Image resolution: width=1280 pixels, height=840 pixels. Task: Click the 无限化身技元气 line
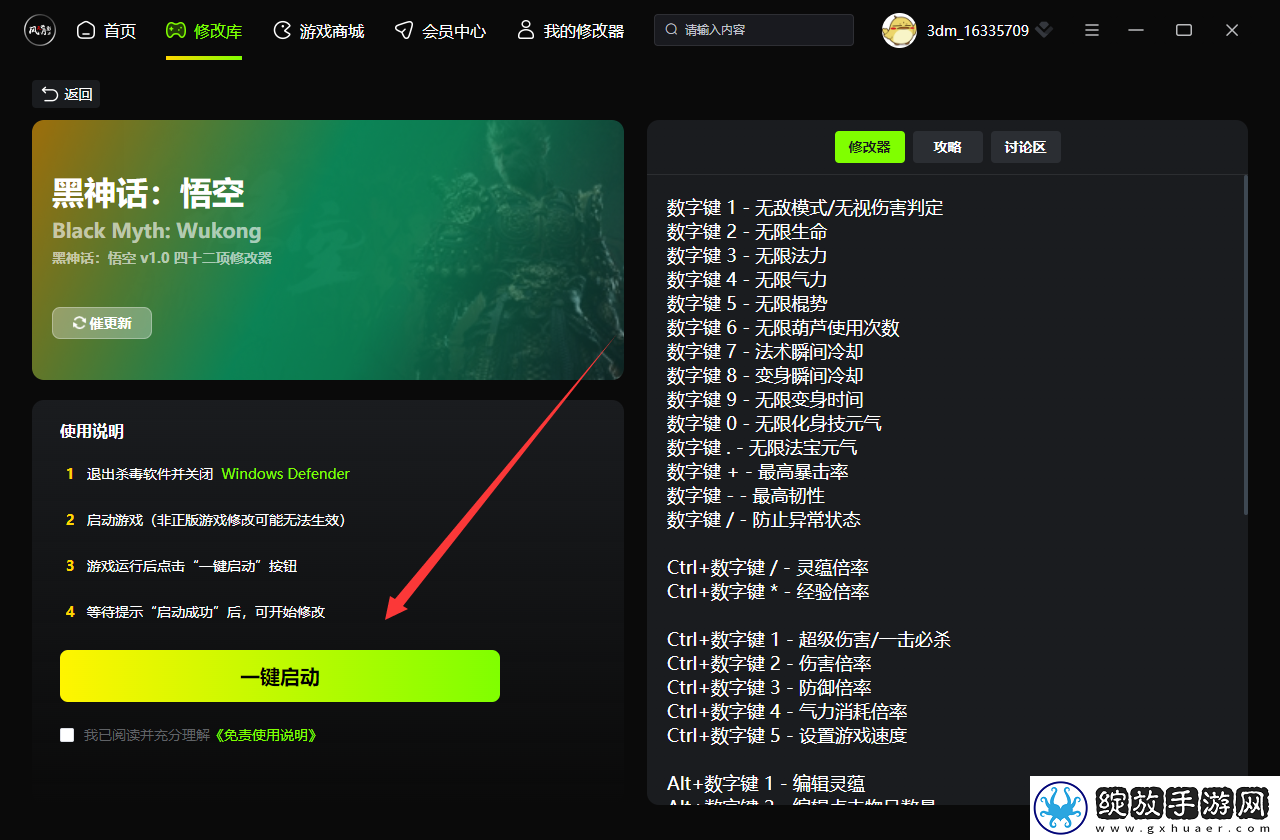(x=774, y=424)
